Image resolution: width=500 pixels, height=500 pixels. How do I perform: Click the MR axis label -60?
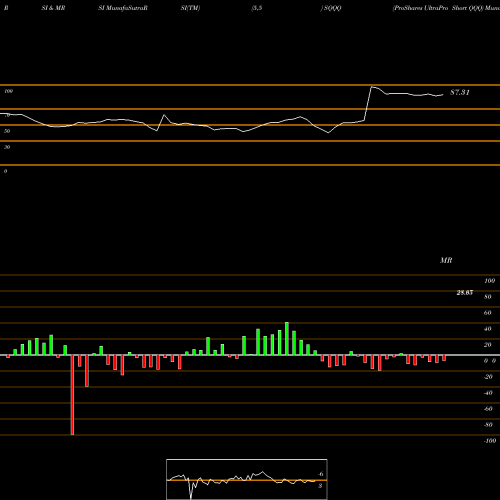point(488,409)
